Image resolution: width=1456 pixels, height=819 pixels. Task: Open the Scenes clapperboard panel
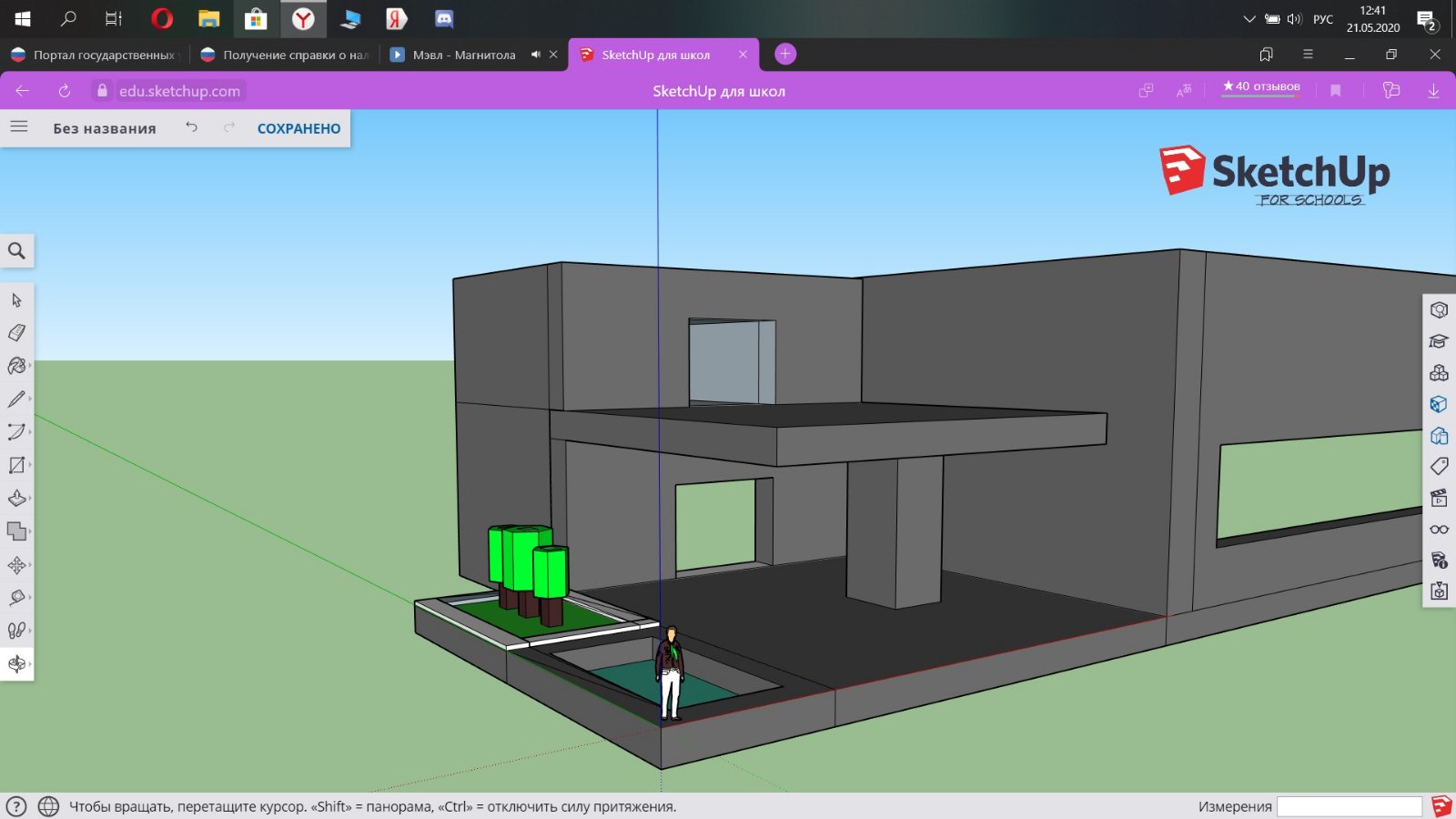tap(1439, 498)
